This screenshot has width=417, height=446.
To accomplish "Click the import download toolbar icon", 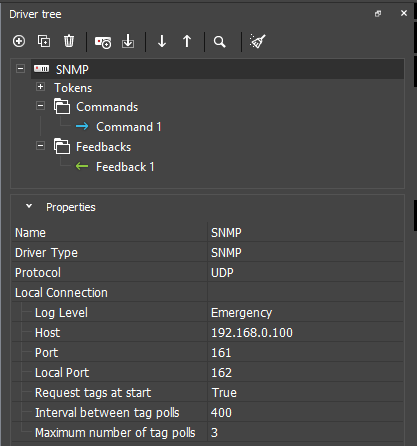I will (128, 42).
